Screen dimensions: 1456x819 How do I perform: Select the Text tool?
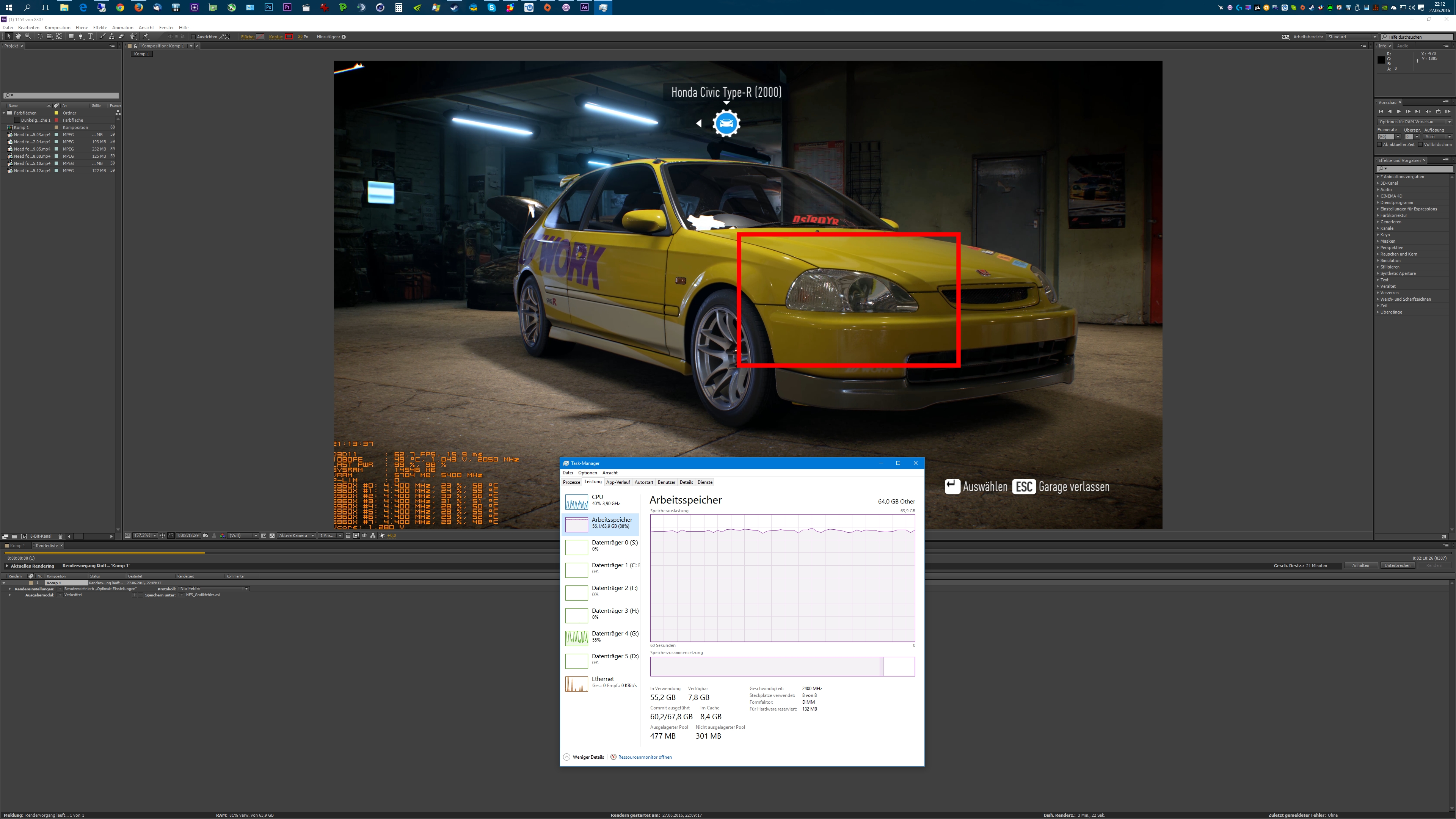91,36
